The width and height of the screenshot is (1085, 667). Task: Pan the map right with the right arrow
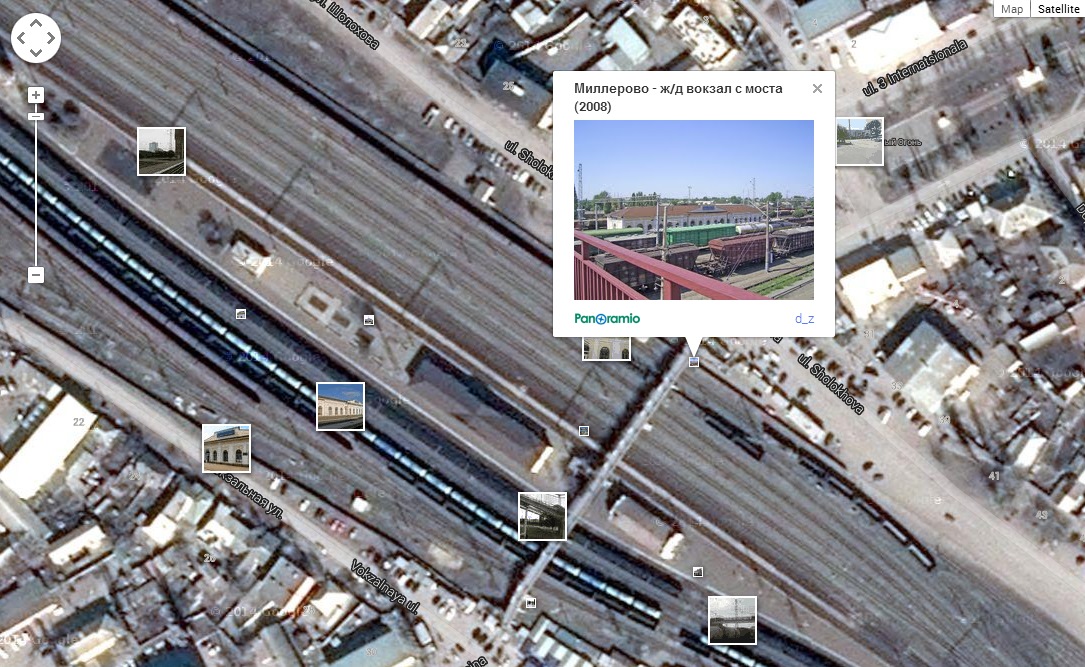[x=51, y=38]
